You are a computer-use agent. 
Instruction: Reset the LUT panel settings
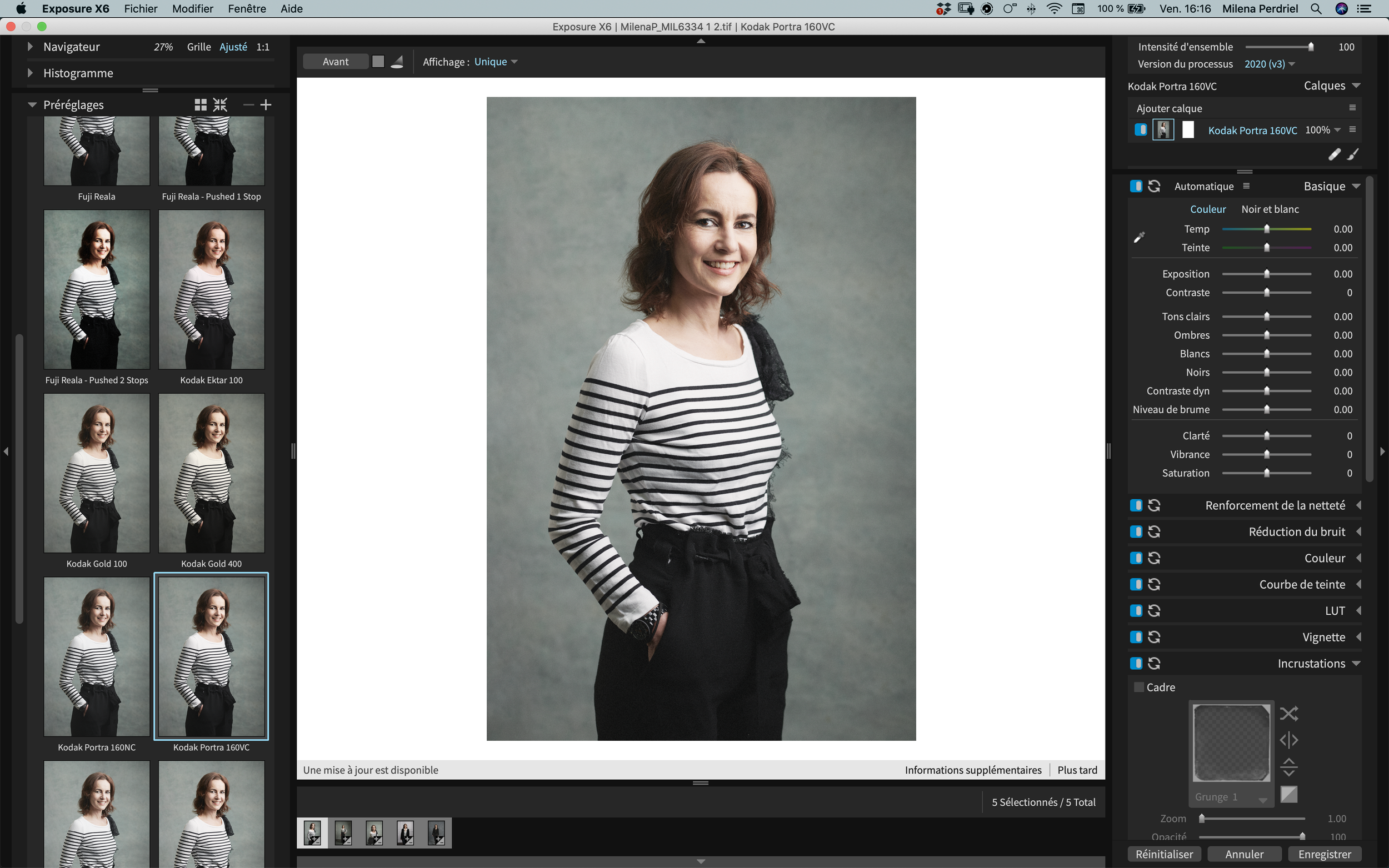(x=1153, y=611)
